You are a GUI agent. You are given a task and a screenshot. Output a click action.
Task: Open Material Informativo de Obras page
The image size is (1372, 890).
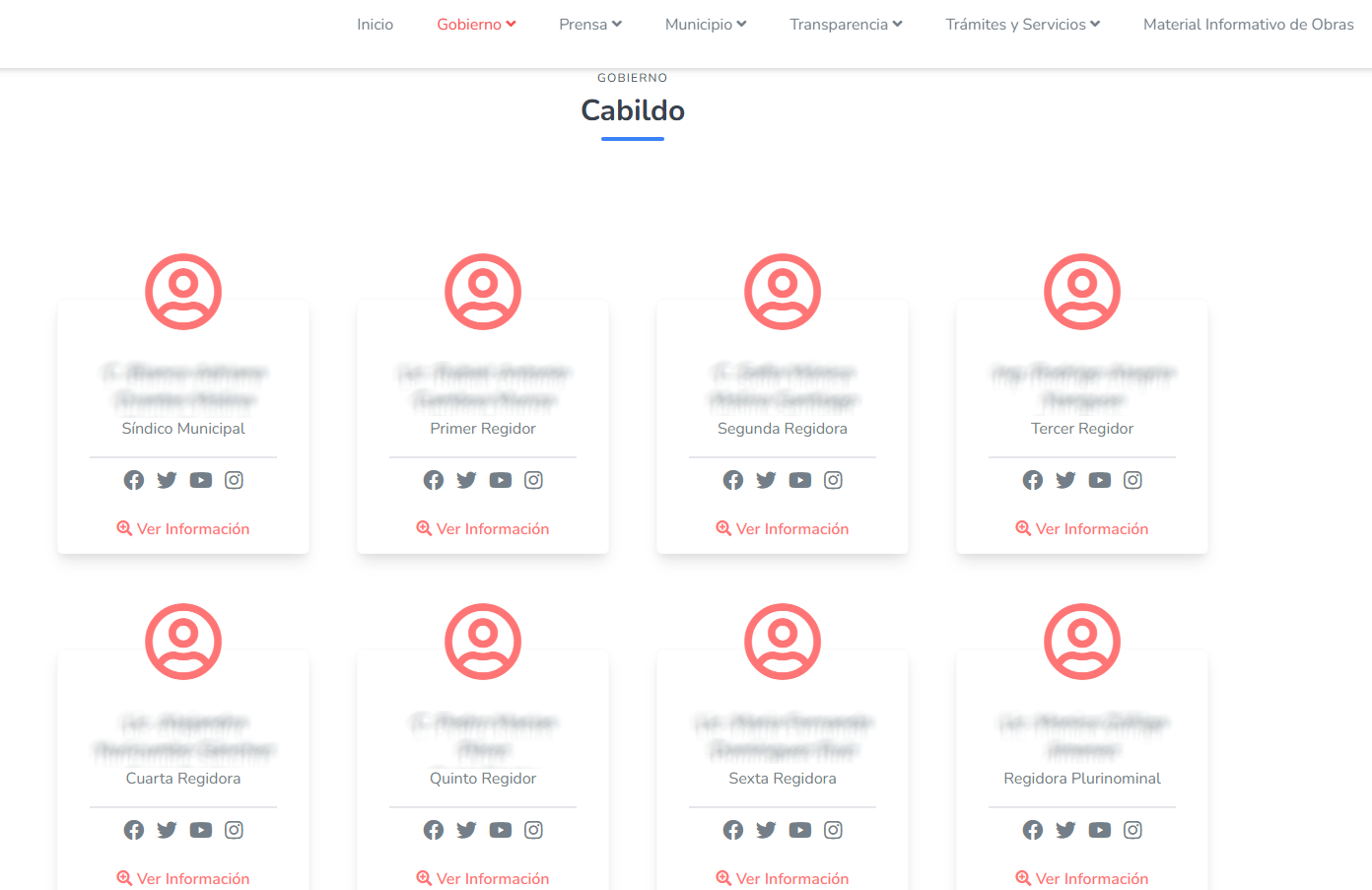pyautogui.click(x=1248, y=25)
